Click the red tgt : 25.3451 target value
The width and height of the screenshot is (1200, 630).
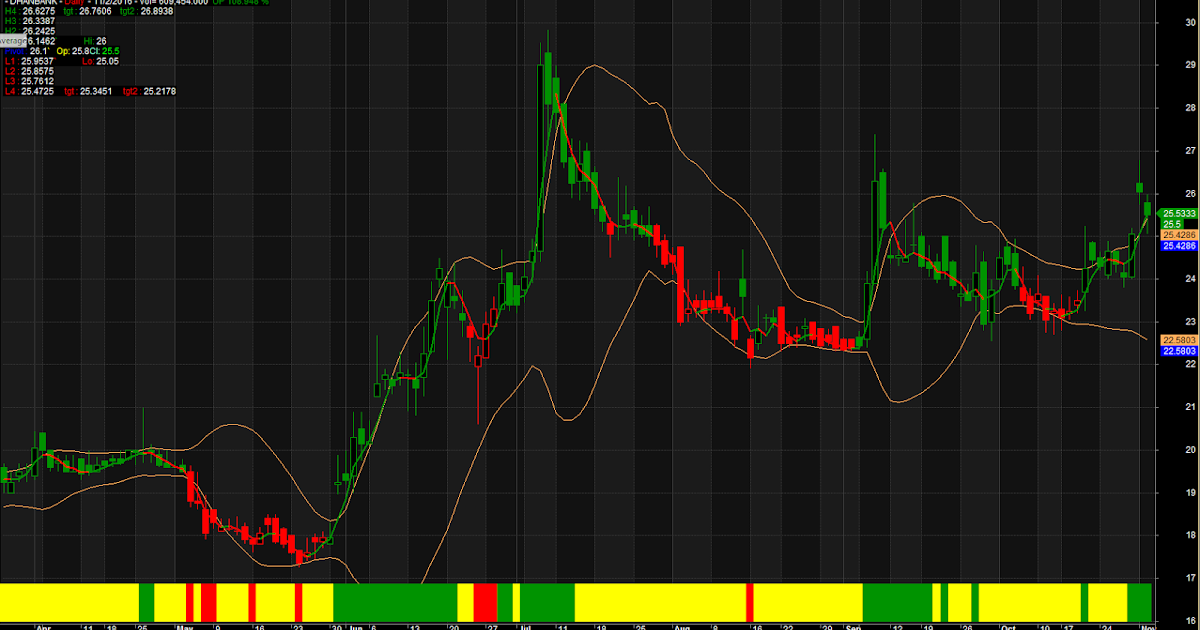pos(88,91)
